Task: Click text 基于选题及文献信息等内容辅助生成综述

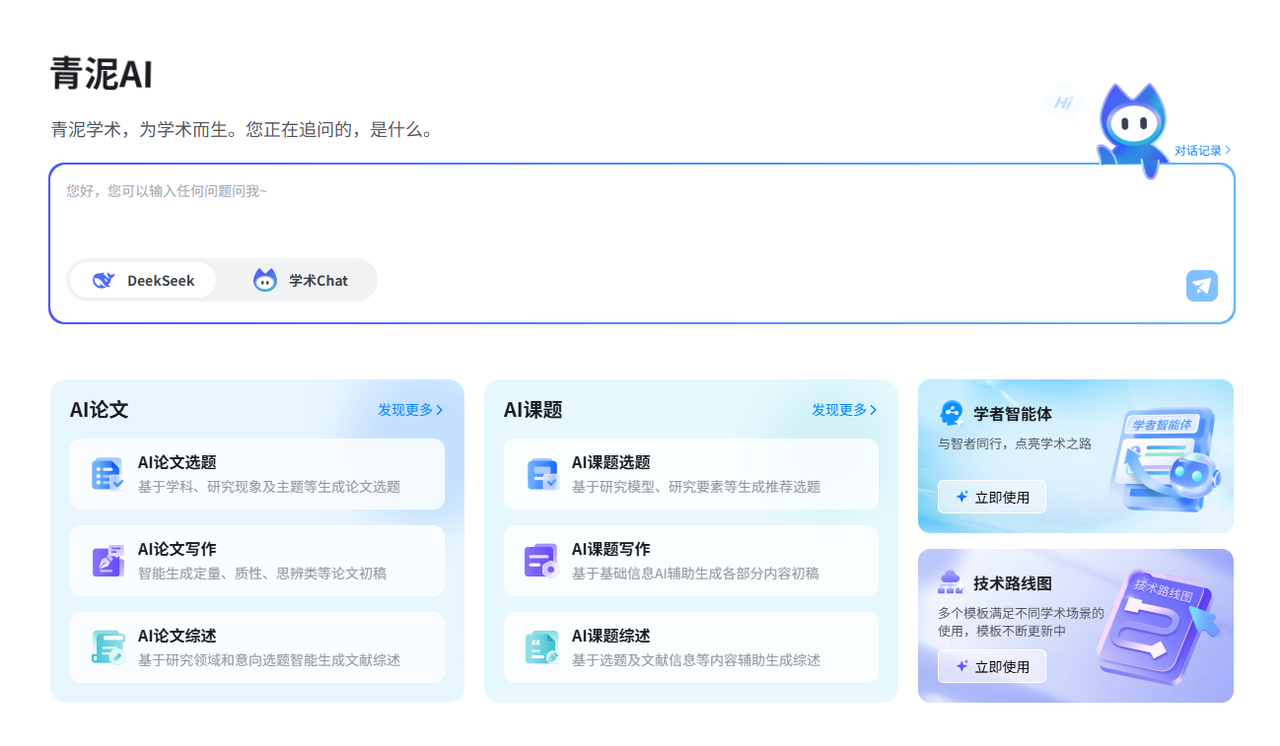Action: point(696,660)
